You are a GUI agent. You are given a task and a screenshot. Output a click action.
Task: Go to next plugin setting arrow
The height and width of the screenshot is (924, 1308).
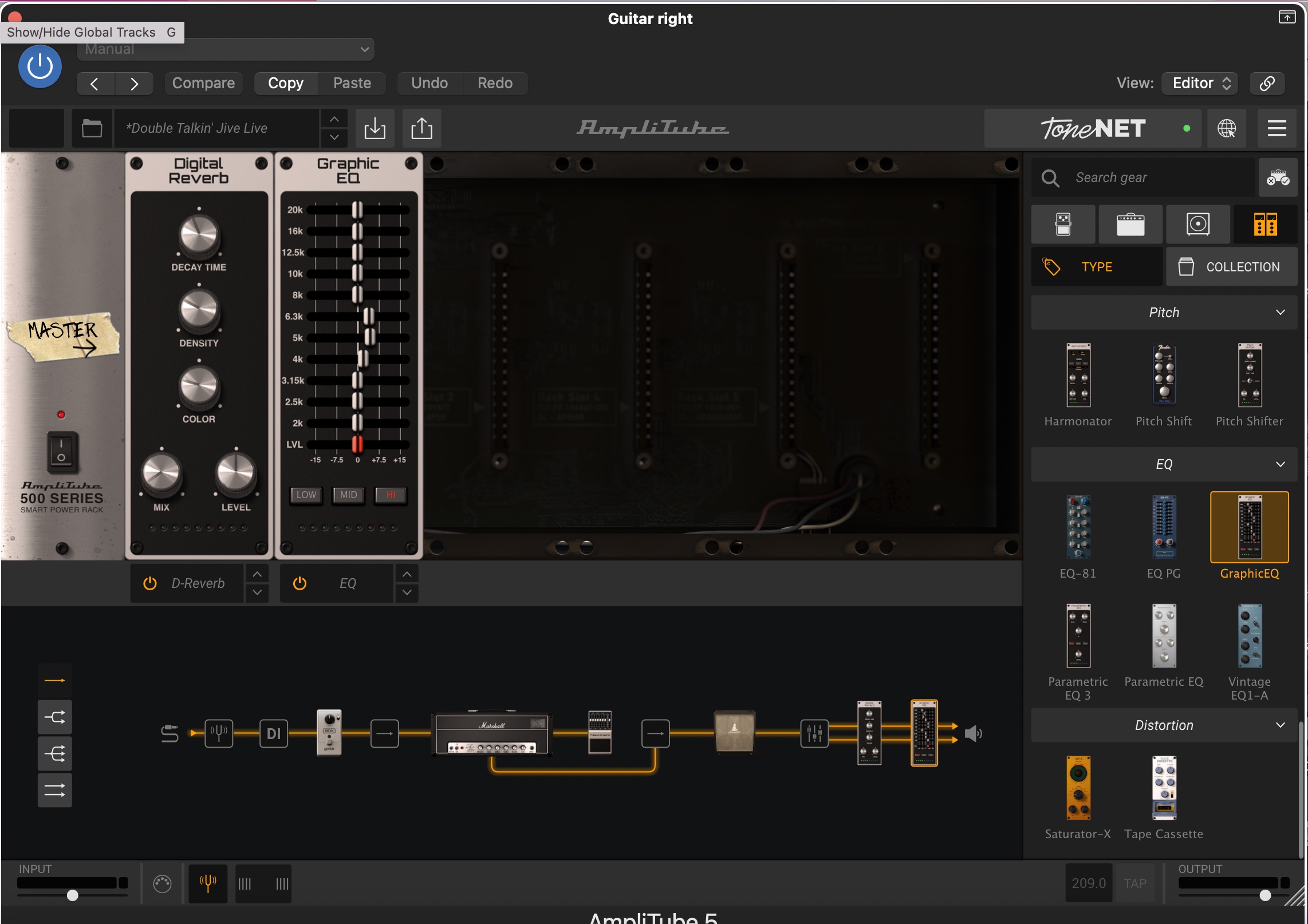pos(134,84)
